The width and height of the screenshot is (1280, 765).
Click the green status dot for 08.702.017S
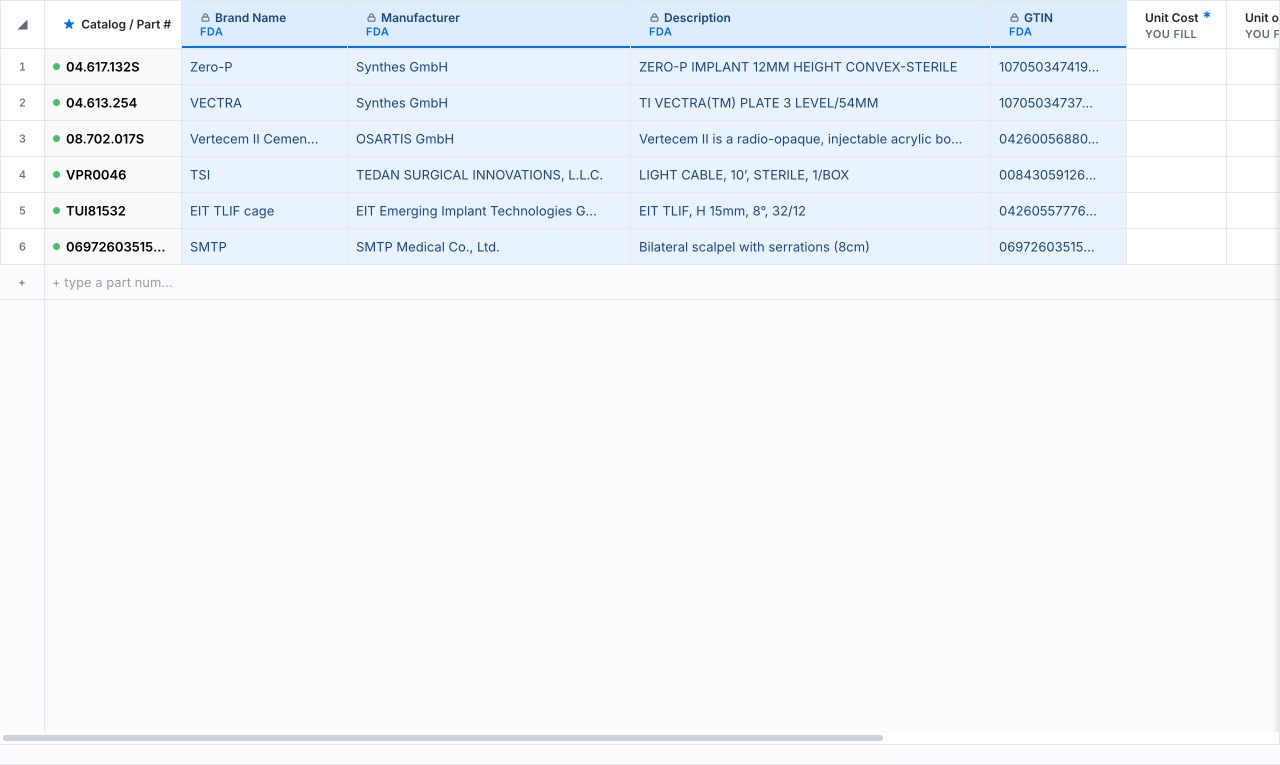coord(57,139)
